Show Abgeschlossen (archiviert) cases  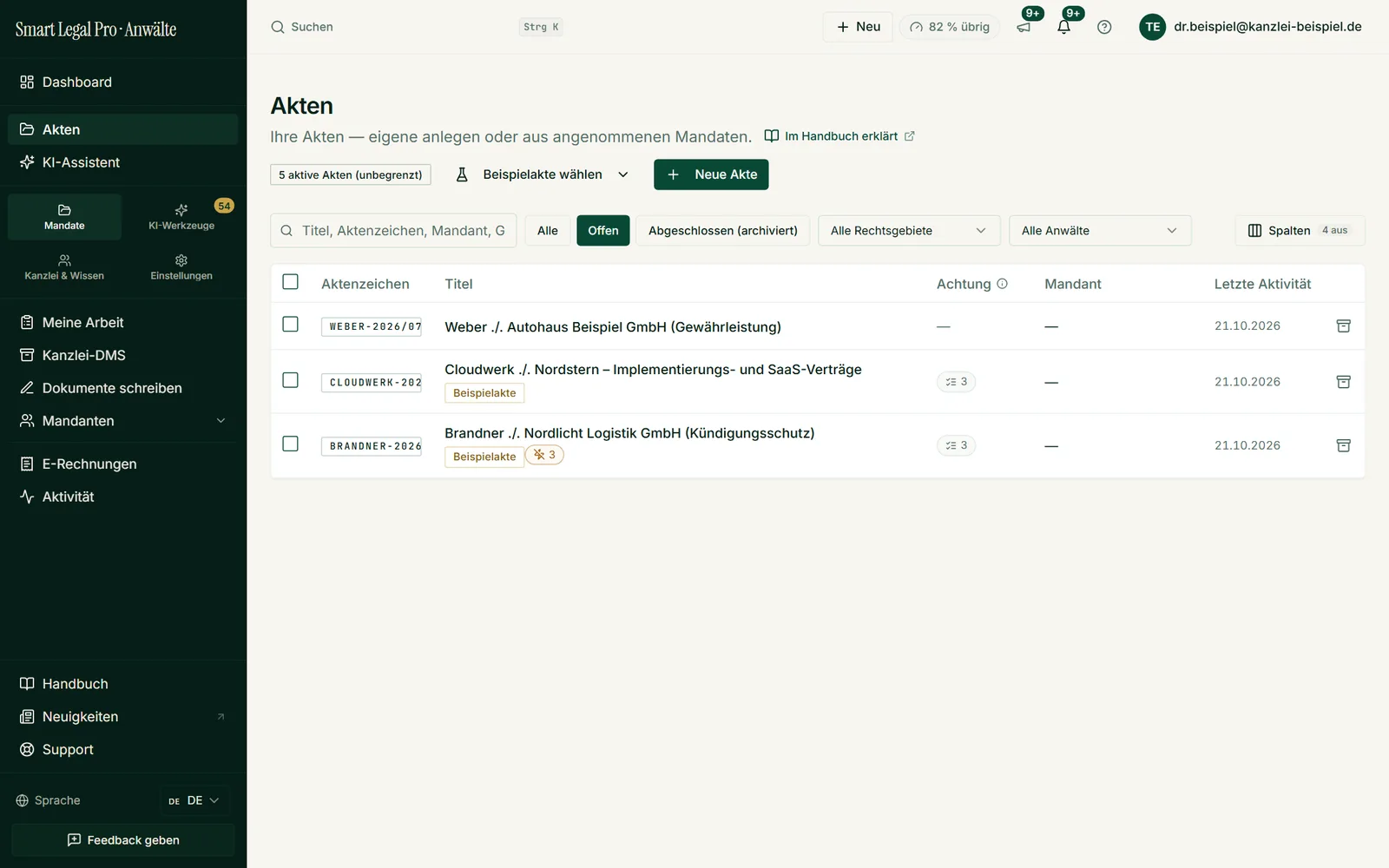pos(722,231)
